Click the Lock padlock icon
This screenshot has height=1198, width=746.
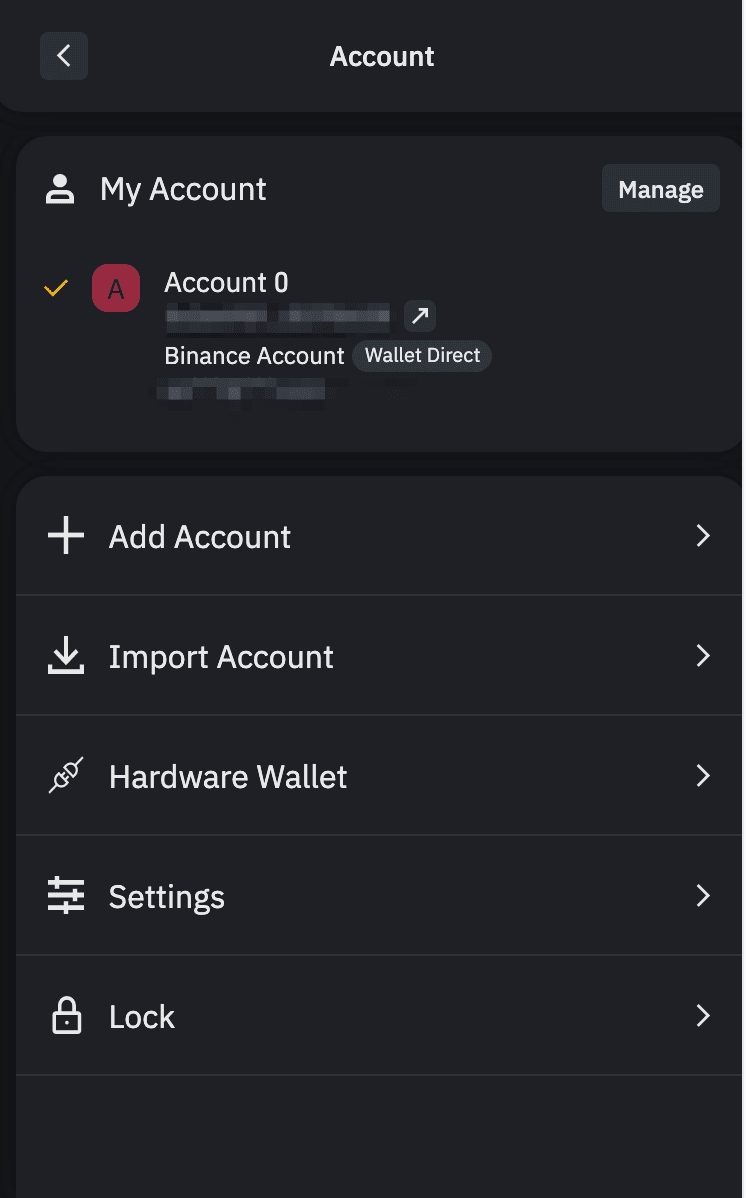click(x=66, y=1016)
